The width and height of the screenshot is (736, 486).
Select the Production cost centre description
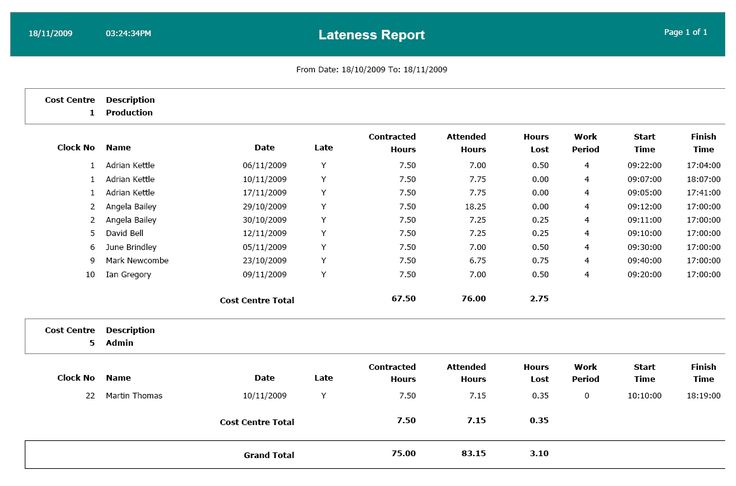(129, 113)
